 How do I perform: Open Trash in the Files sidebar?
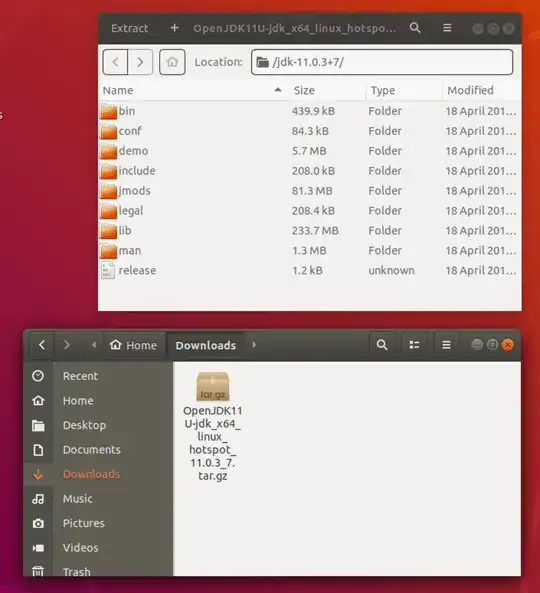coord(76,571)
